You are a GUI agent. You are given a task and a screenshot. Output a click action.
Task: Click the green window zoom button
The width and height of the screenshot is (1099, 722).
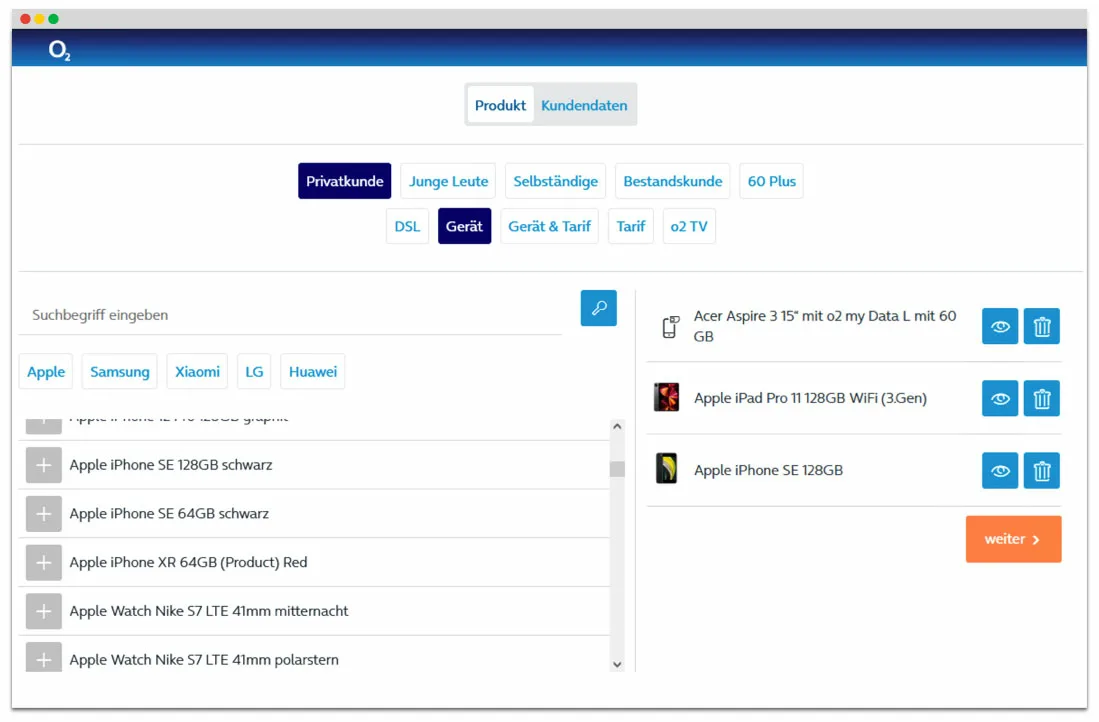(x=53, y=19)
